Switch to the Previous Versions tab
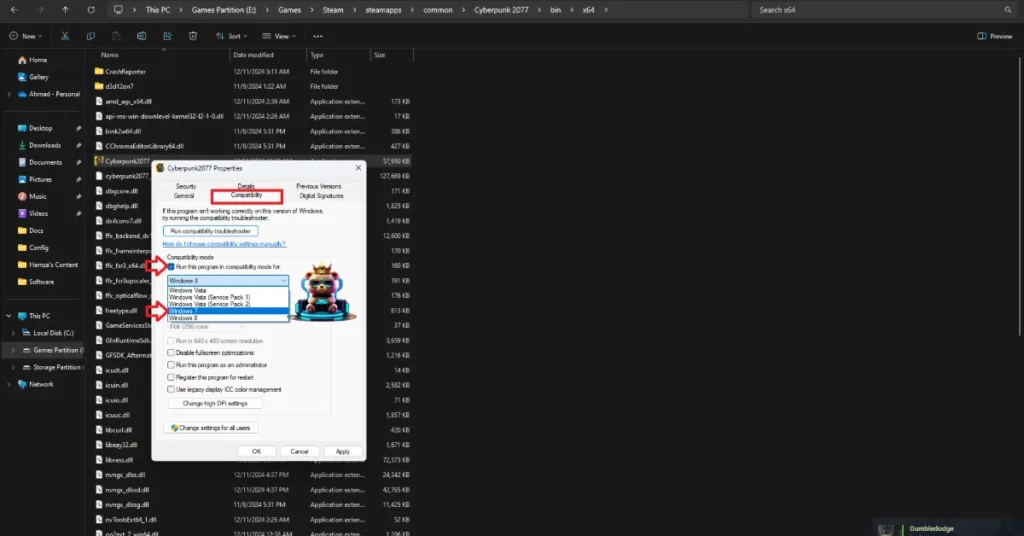The width and height of the screenshot is (1024, 536). pos(319,186)
